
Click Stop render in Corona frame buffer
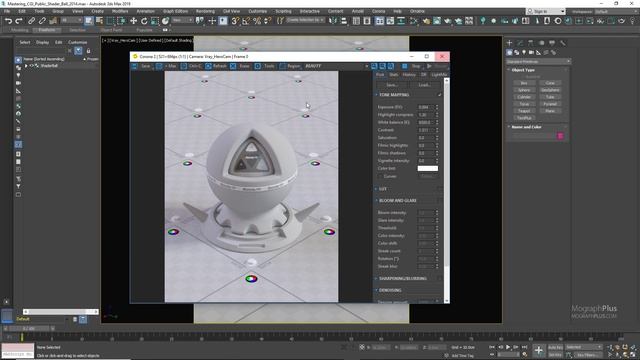412,66
